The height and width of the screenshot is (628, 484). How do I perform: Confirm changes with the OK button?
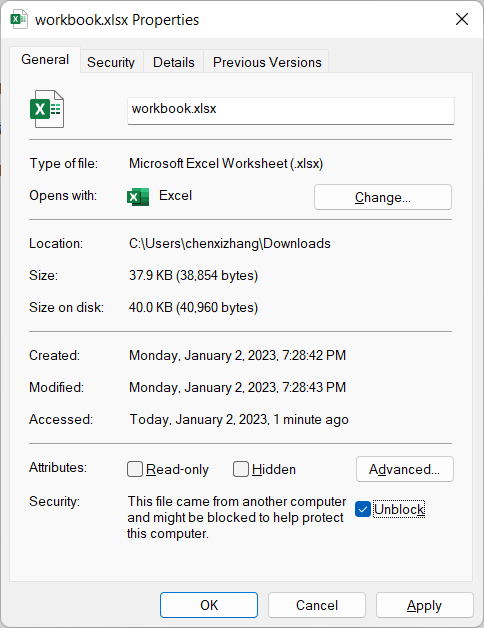(x=209, y=605)
